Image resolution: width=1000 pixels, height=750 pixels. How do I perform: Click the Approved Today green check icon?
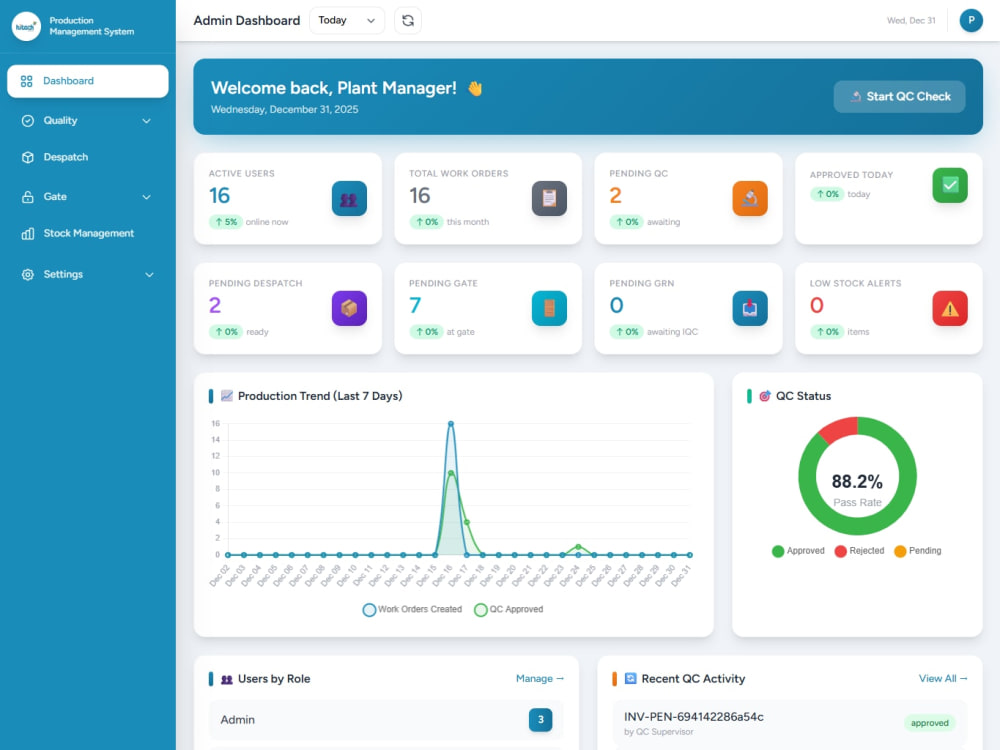click(950, 185)
